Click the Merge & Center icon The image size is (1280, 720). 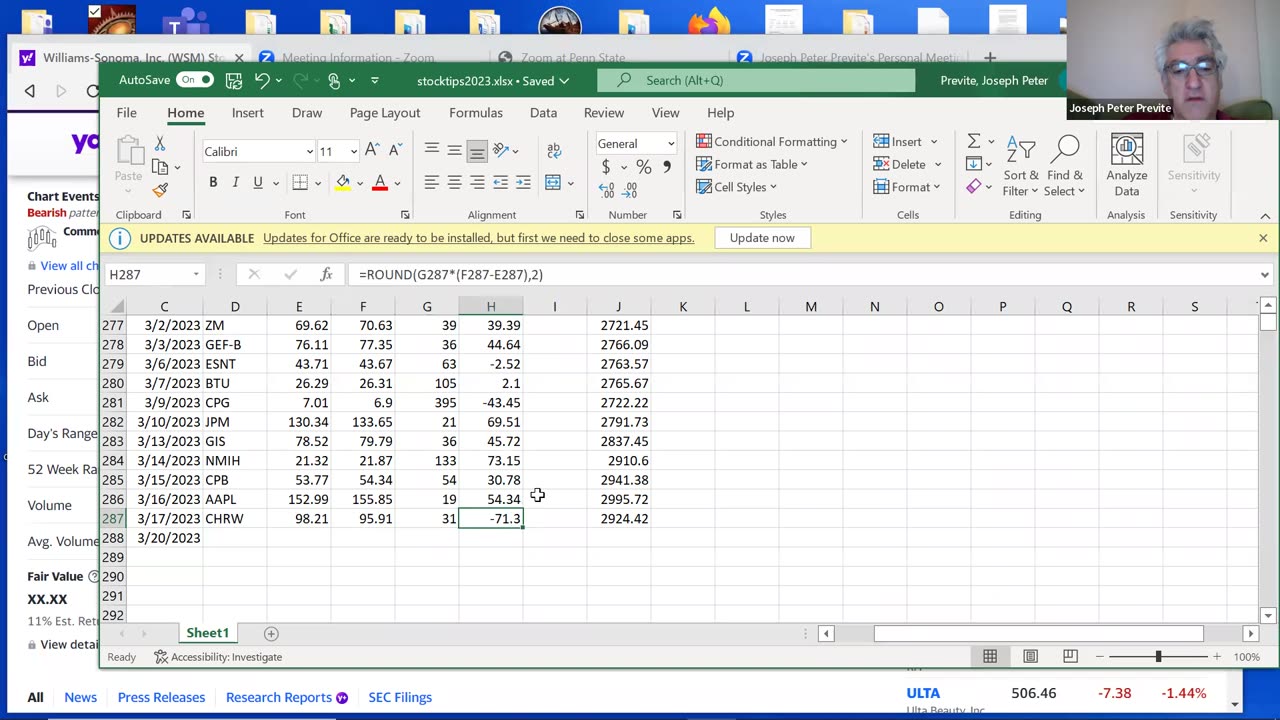(553, 182)
